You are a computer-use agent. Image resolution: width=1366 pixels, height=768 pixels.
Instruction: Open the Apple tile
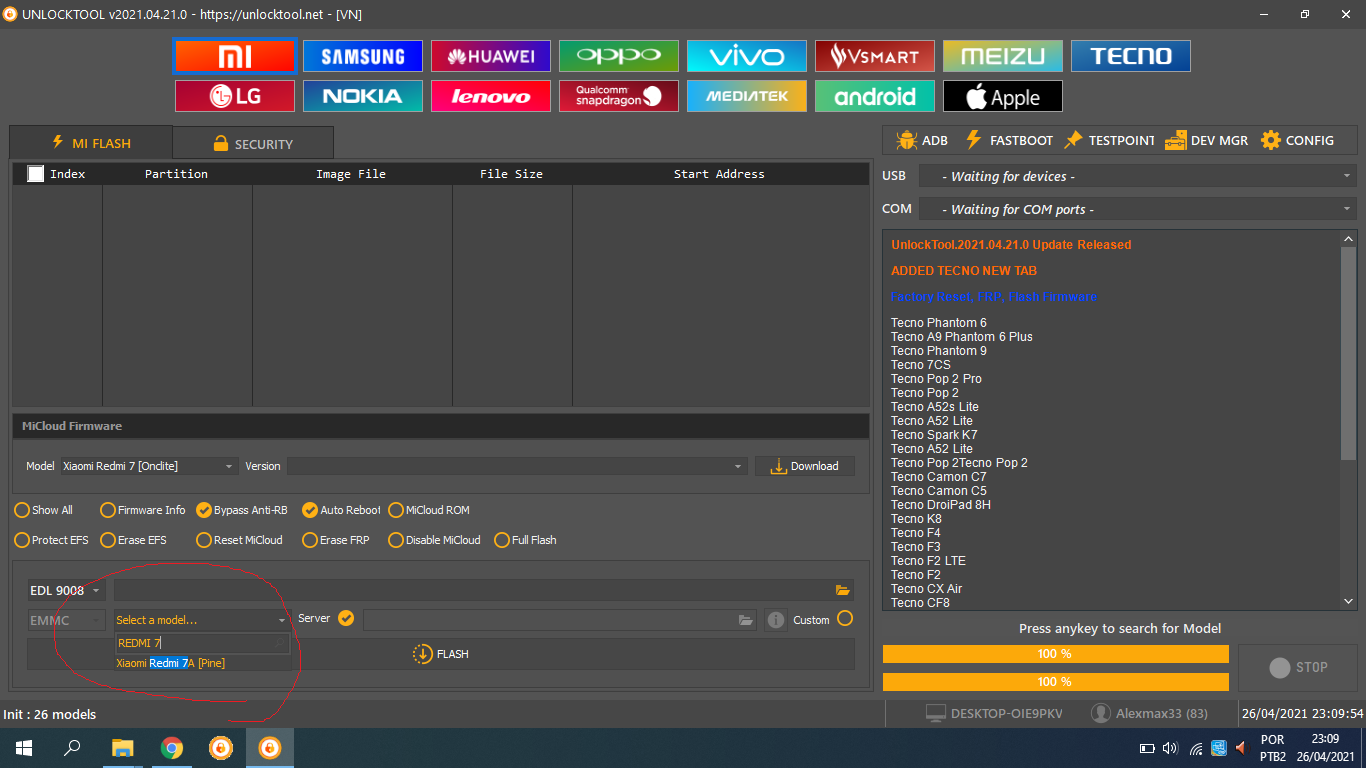(1003, 96)
